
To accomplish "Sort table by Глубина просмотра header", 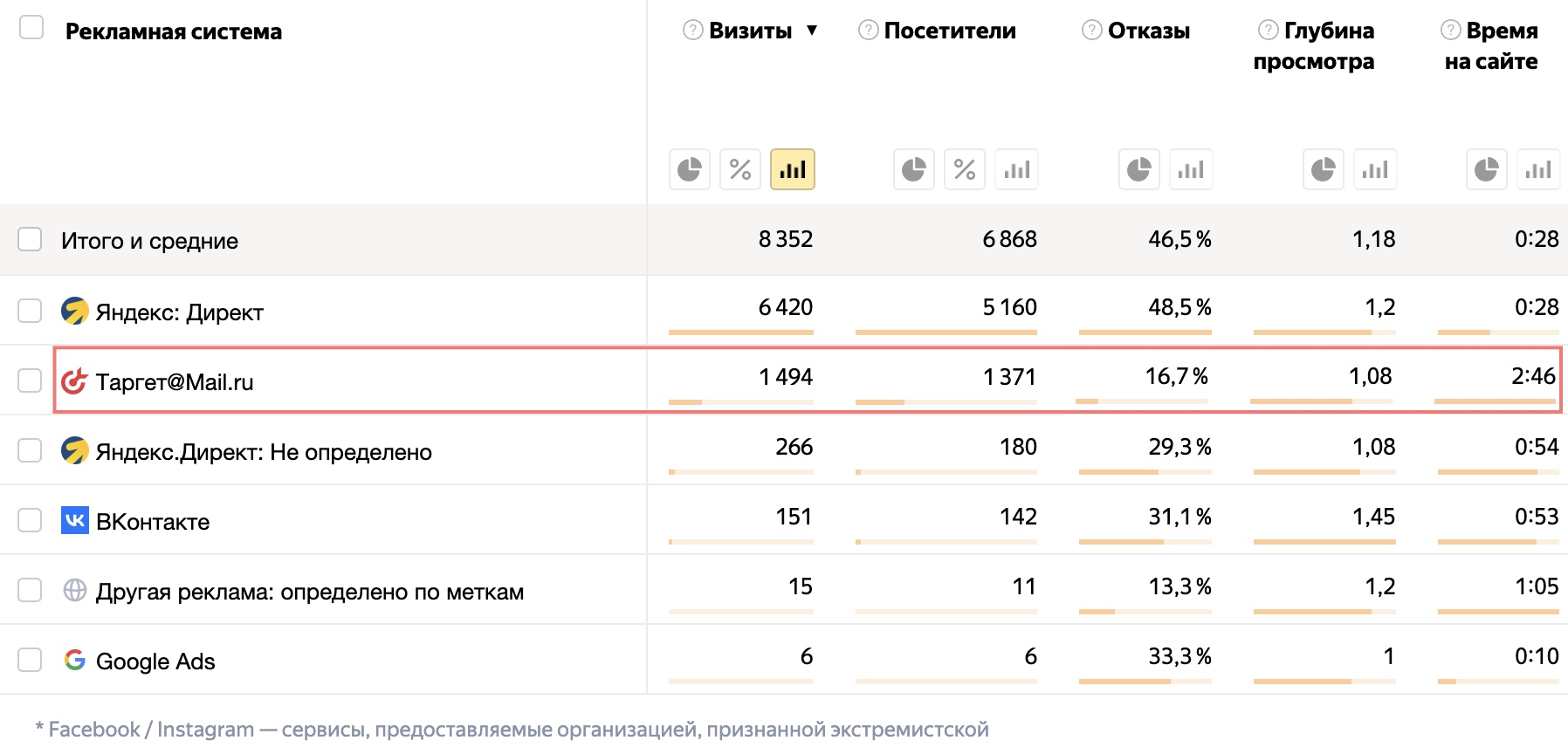I will [x=1314, y=46].
